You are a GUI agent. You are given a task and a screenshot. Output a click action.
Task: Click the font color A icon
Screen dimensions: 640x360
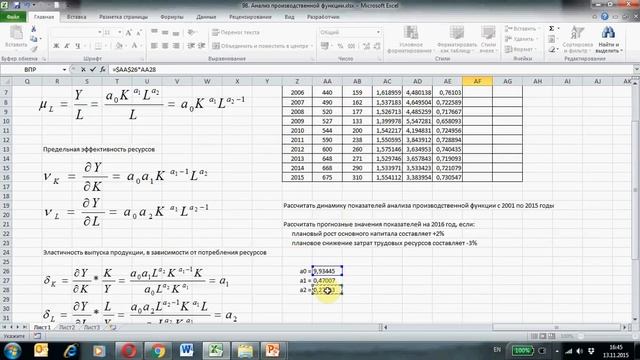tap(134, 46)
